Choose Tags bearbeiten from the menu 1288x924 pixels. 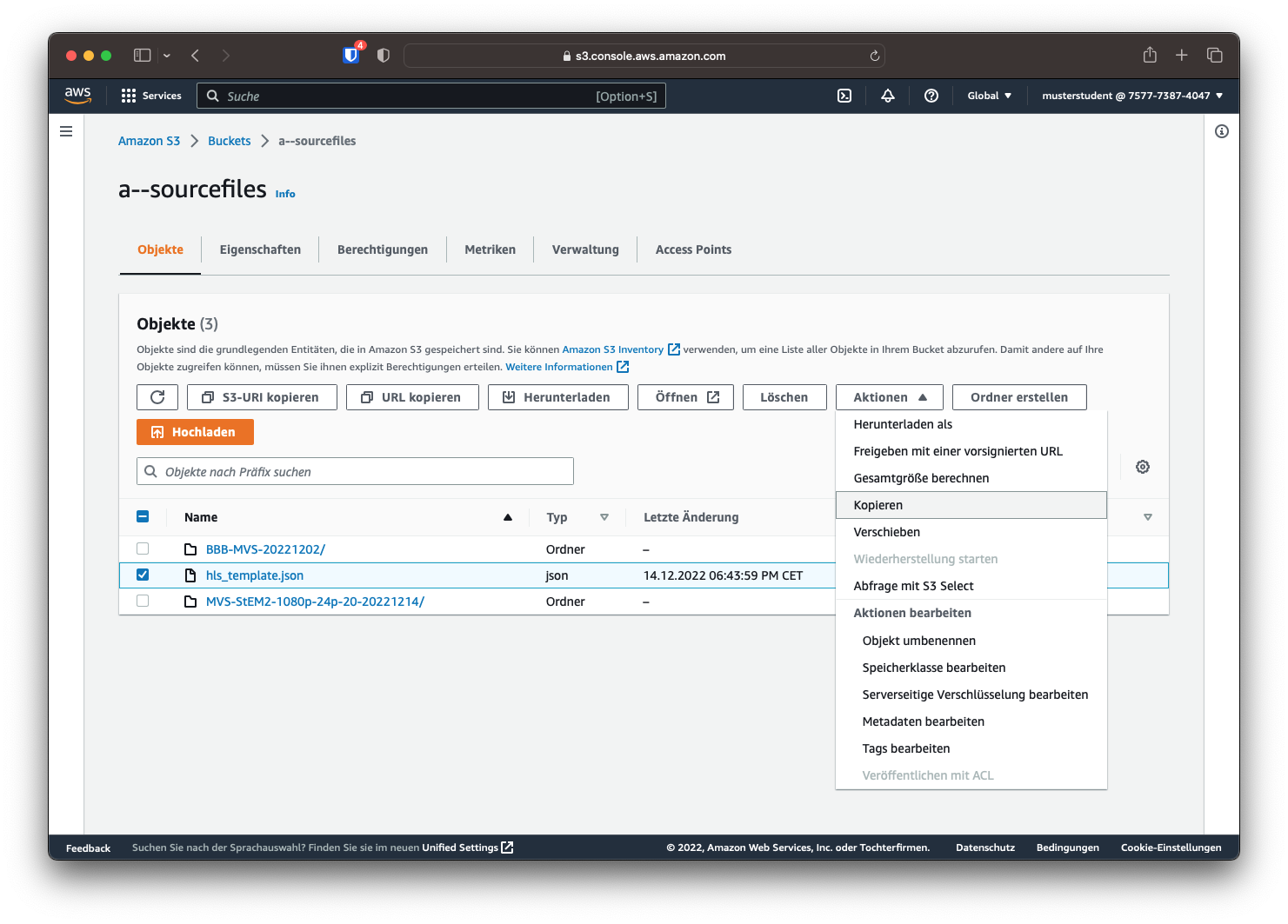coord(971,748)
